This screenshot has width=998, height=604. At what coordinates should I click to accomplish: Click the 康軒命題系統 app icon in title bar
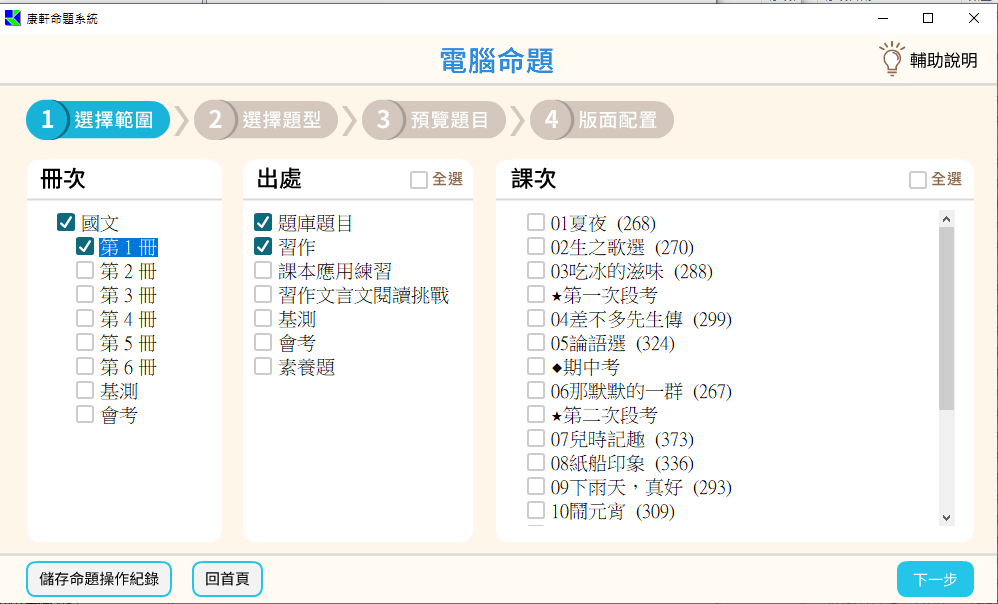12,18
